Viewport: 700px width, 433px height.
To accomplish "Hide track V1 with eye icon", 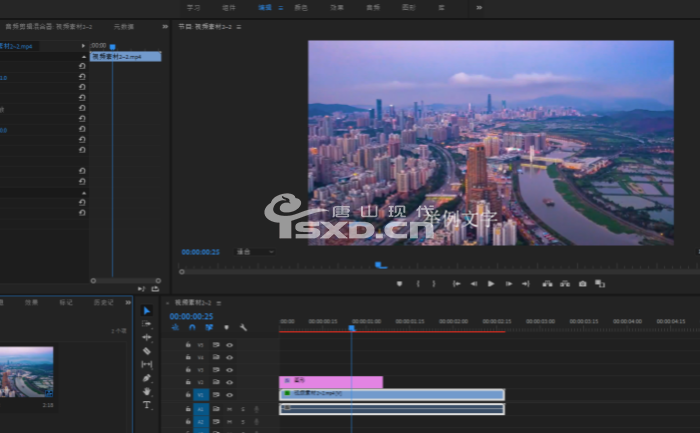I will pos(229,395).
